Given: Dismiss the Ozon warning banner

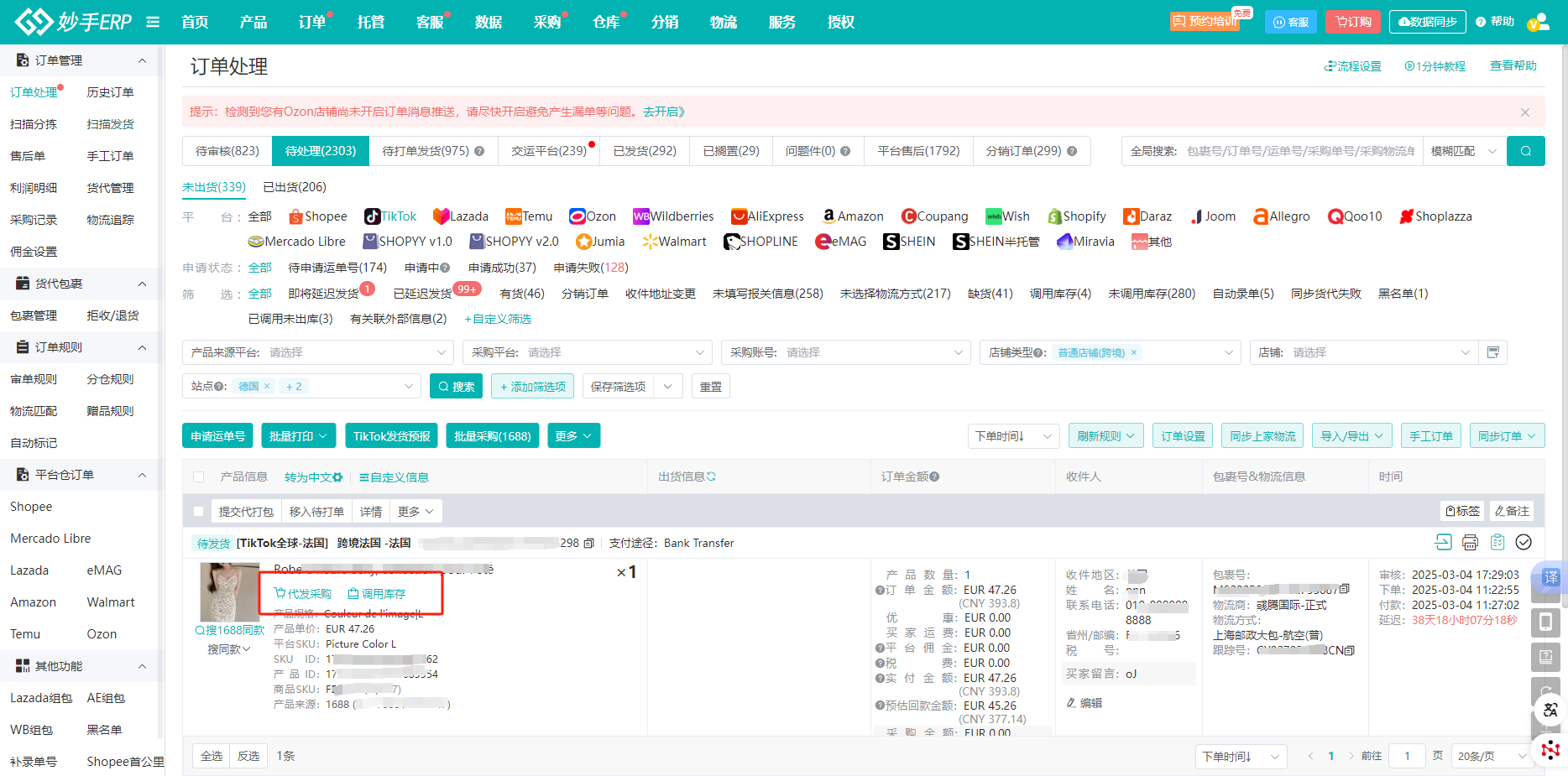Looking at the screenshot, I should [1525, 112].
